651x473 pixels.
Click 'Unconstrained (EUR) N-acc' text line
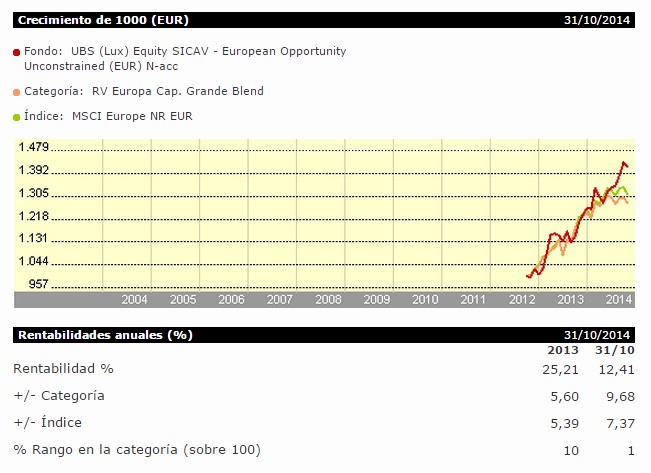coord(101,66)
